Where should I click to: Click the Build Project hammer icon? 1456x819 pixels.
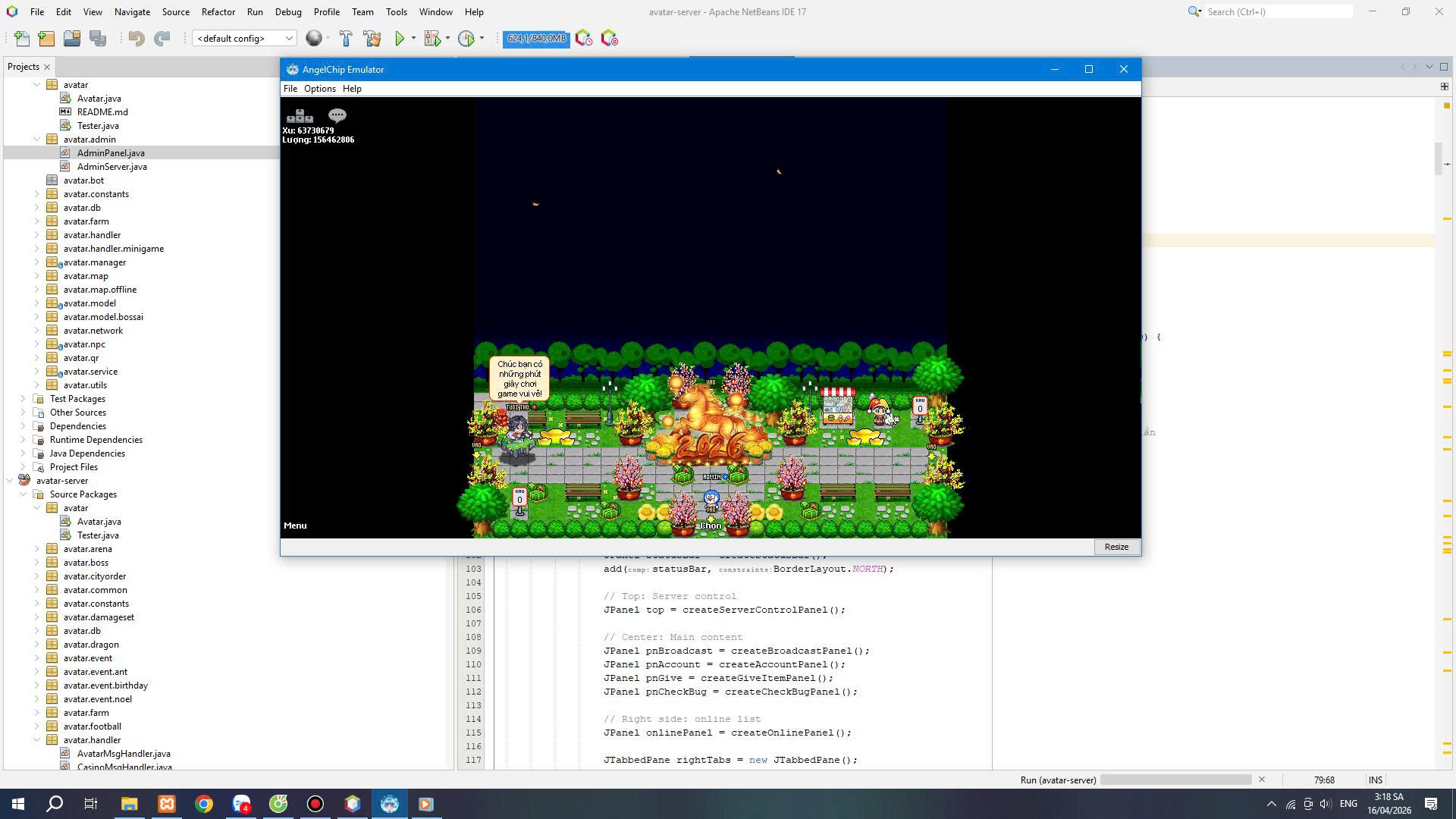coord(346,39)
